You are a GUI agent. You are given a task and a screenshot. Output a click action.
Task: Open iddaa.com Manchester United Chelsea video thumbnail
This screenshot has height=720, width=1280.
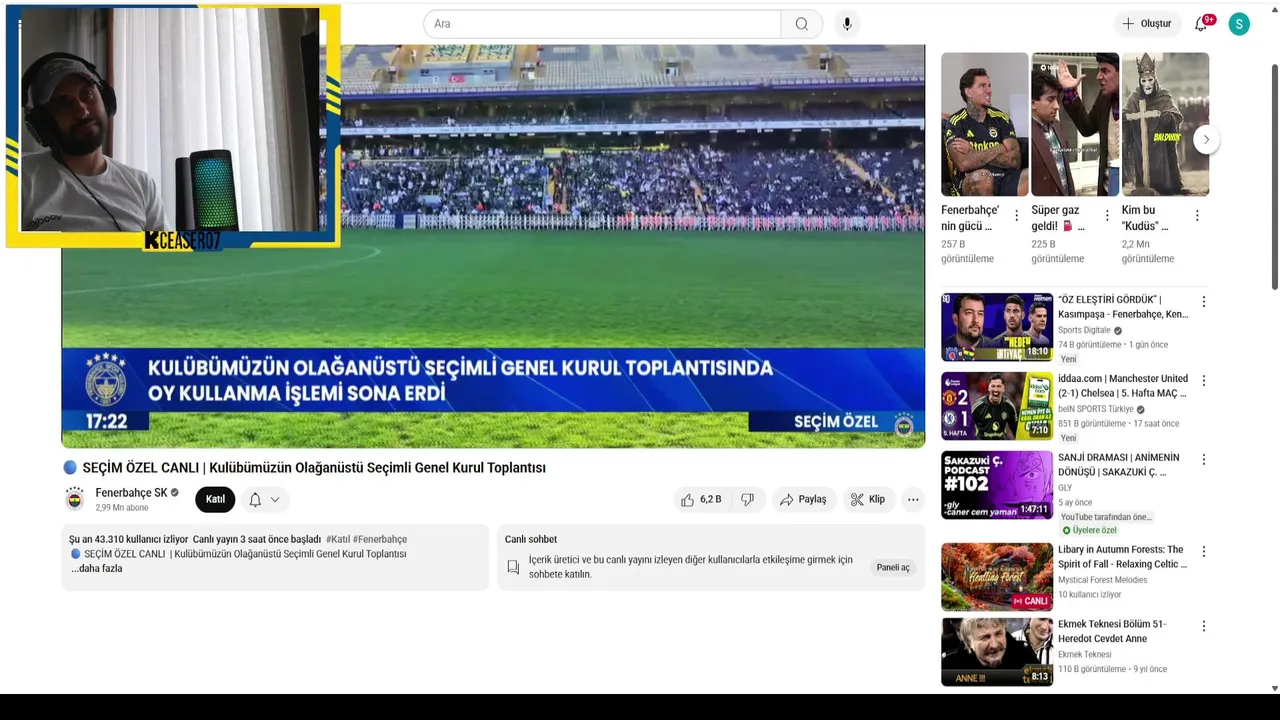[x=997, y=406]
